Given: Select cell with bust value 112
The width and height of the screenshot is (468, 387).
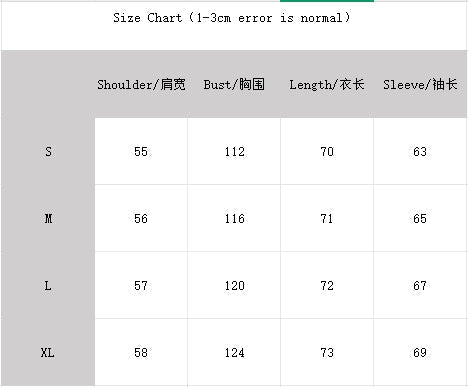Looking at the screenshot, I should [234, 152].
